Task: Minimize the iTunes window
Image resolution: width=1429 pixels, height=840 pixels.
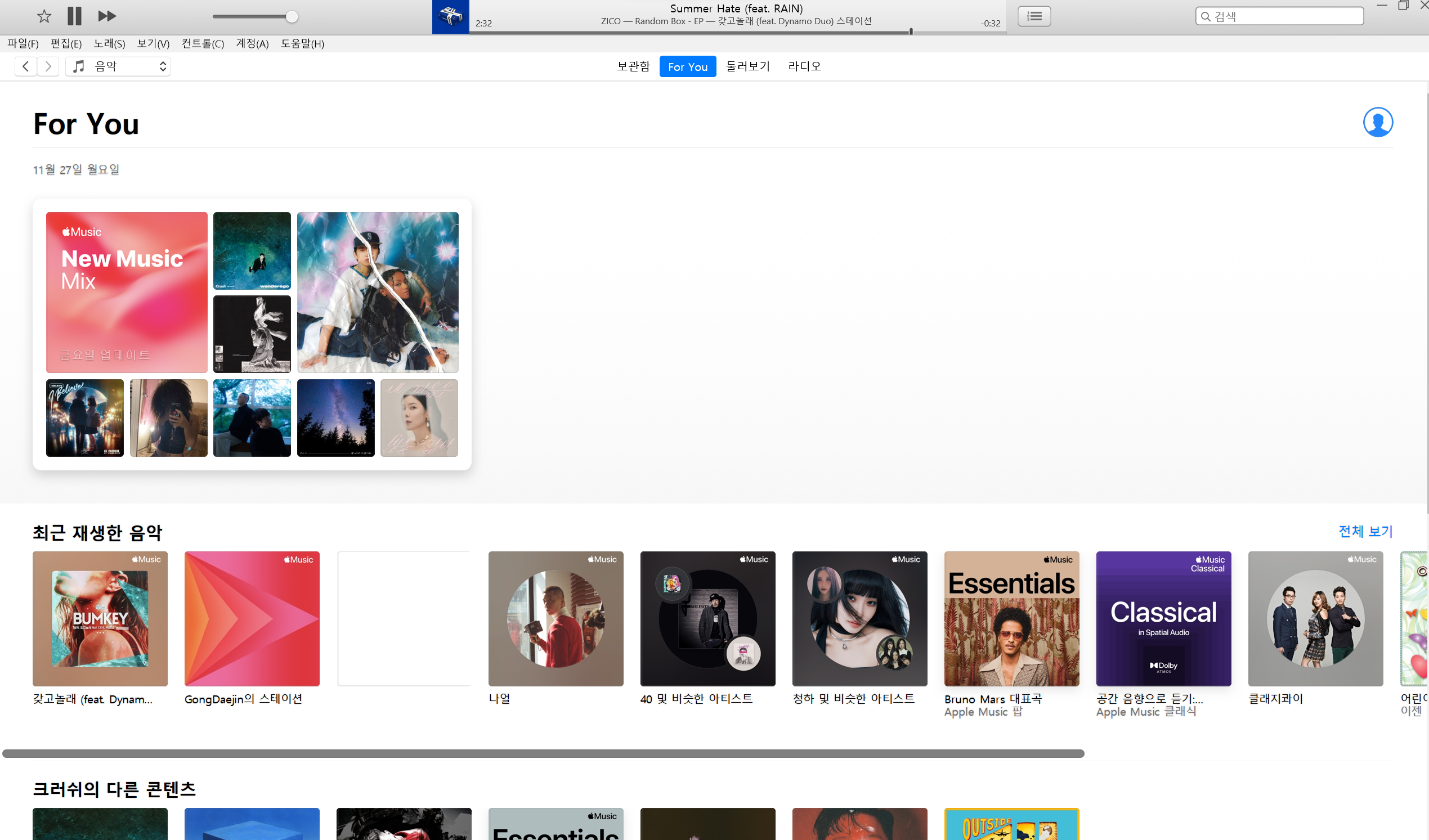Action: (x=1382, y=5)
